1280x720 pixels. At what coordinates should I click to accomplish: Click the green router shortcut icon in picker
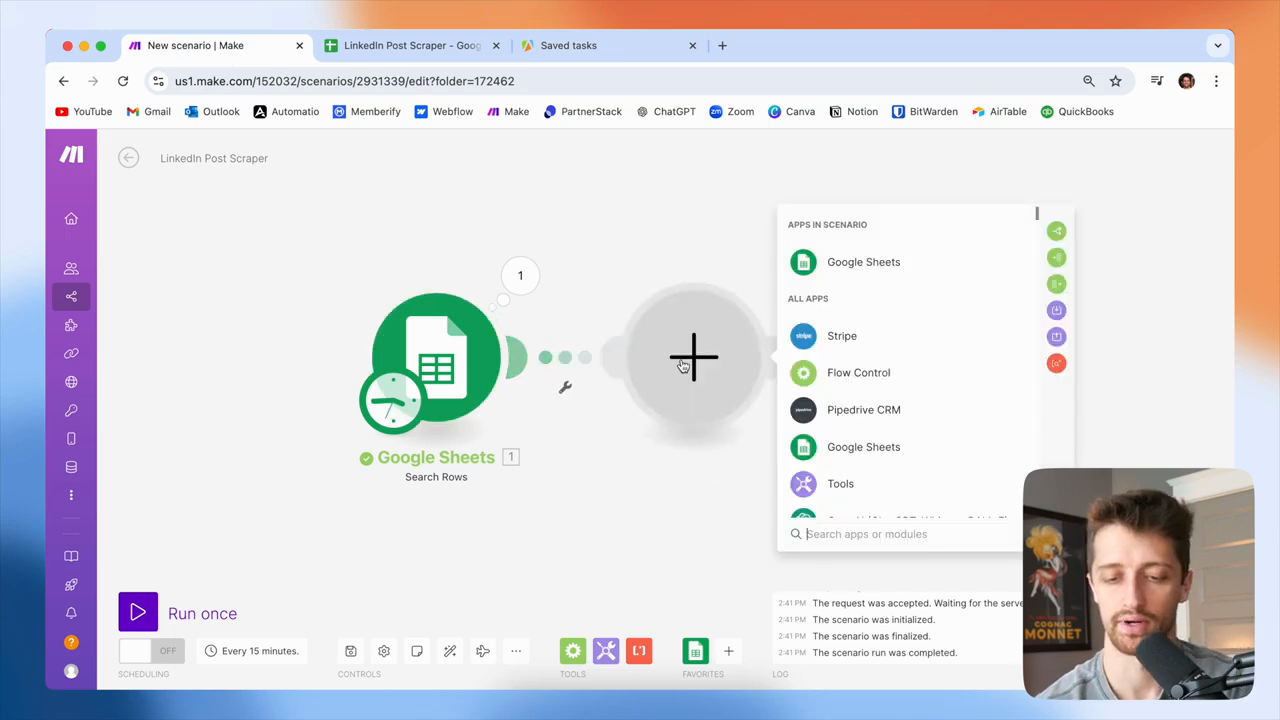tap(1057, 231)
